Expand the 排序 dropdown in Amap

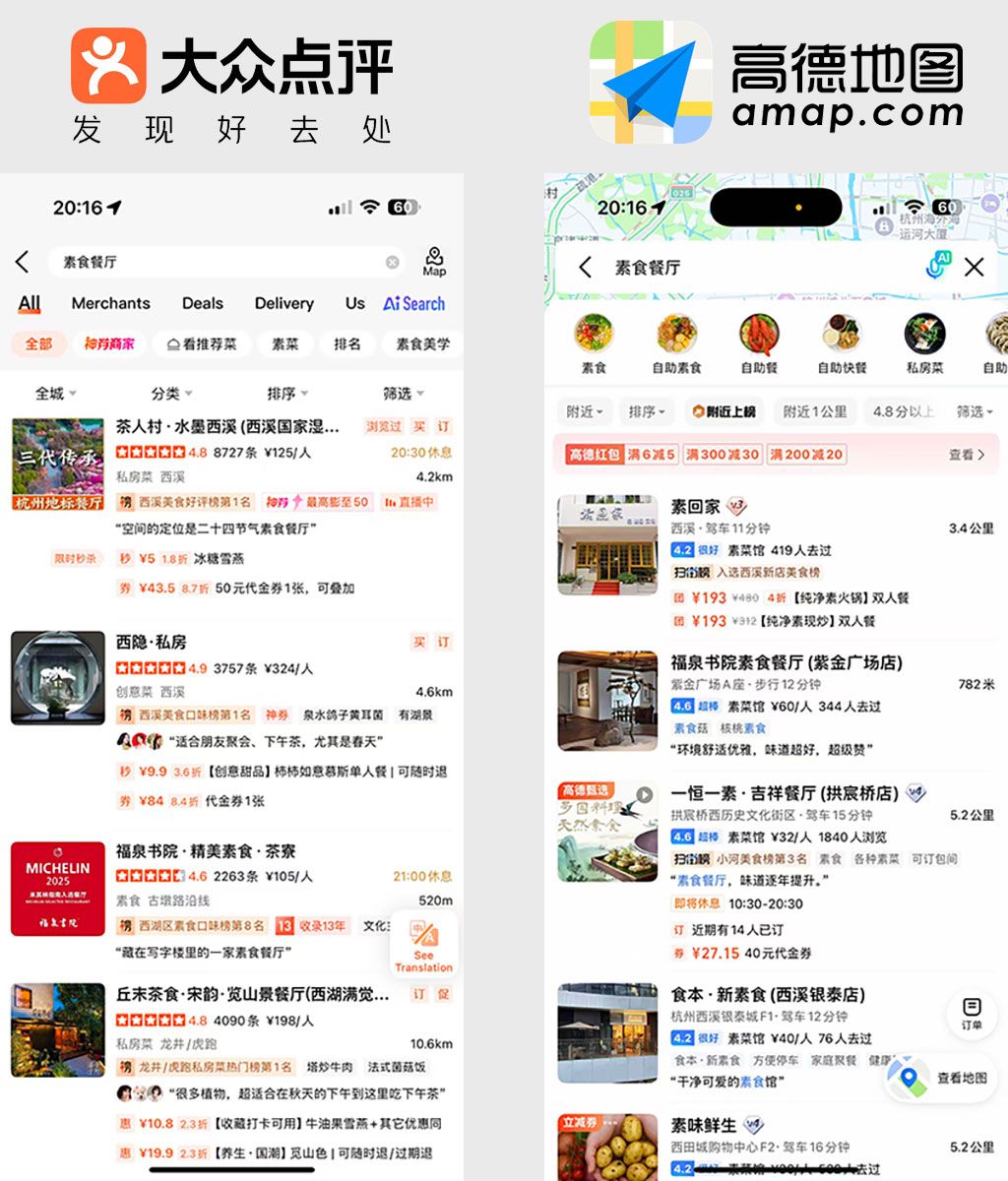point(648,411)
